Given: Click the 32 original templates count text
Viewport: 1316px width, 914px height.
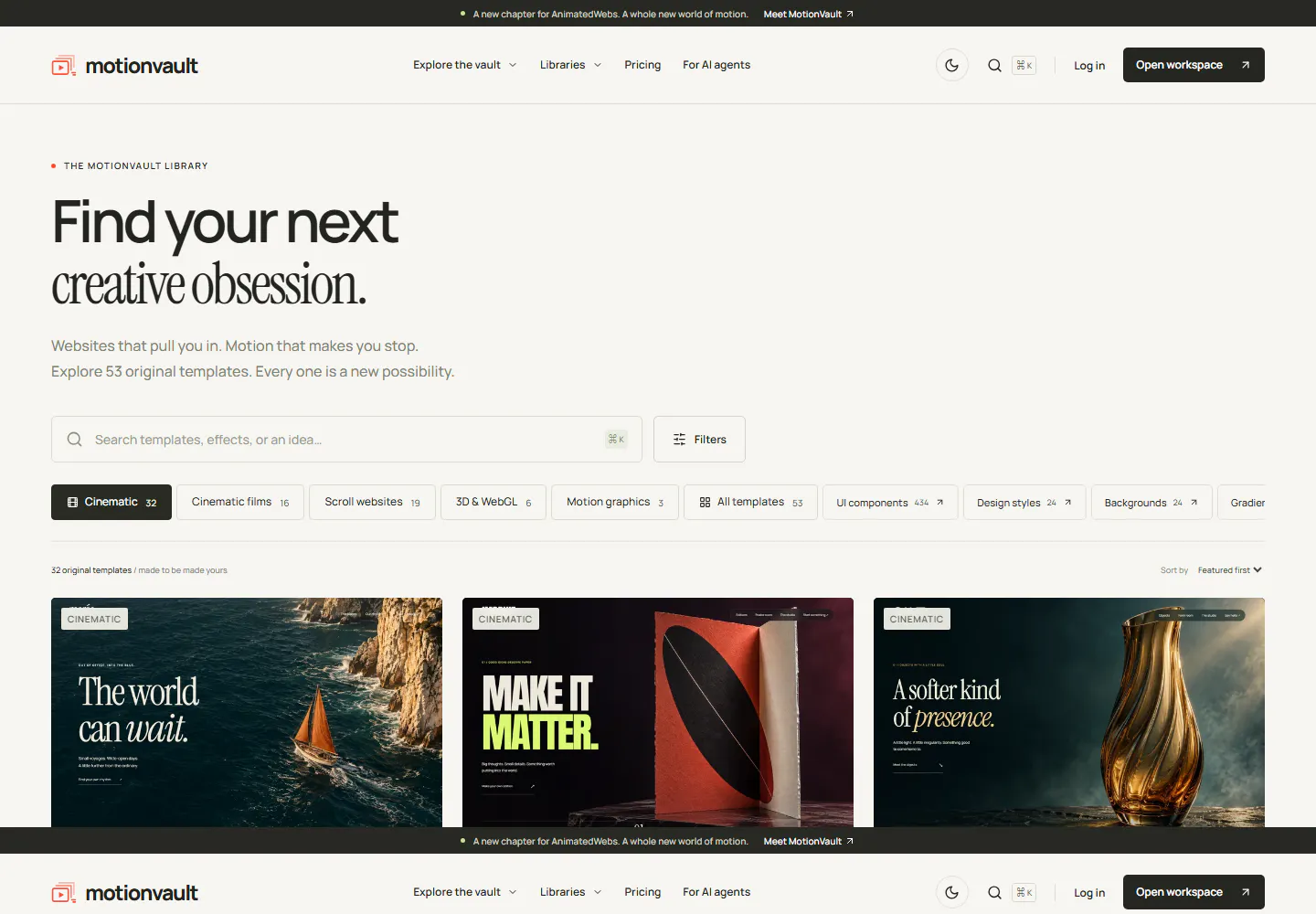Looking at the screenshot, I should coord(91,570).
